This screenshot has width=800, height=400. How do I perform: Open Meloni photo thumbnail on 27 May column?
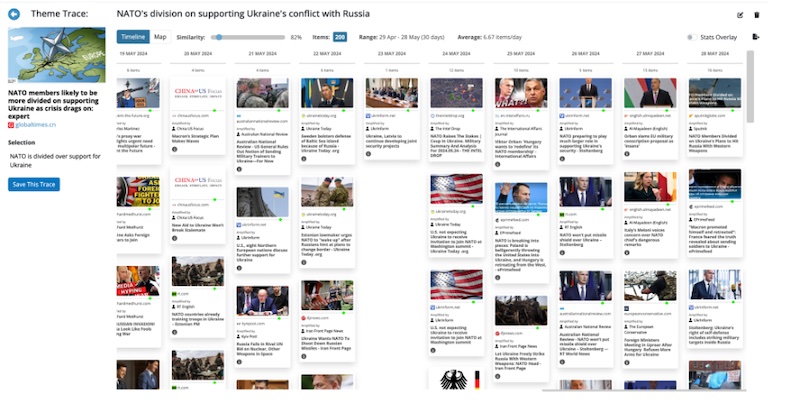click(650, 187)
